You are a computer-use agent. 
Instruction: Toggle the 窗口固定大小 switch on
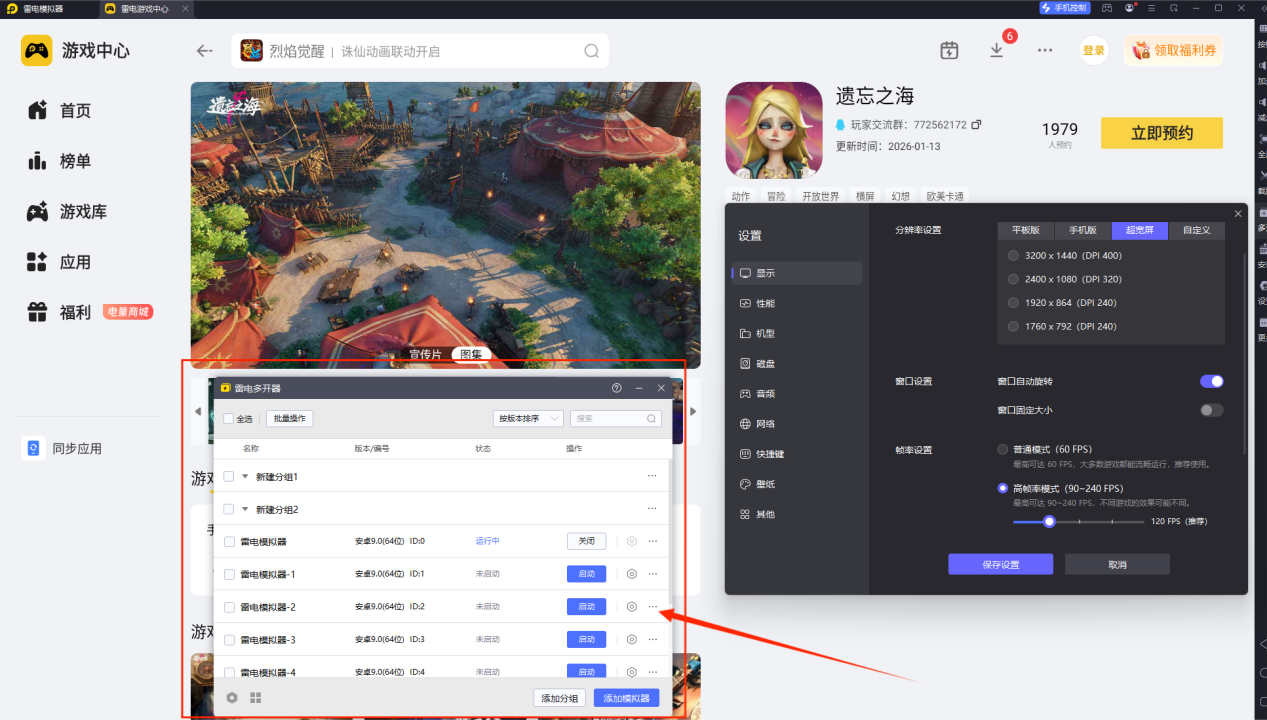[1211, 410]
